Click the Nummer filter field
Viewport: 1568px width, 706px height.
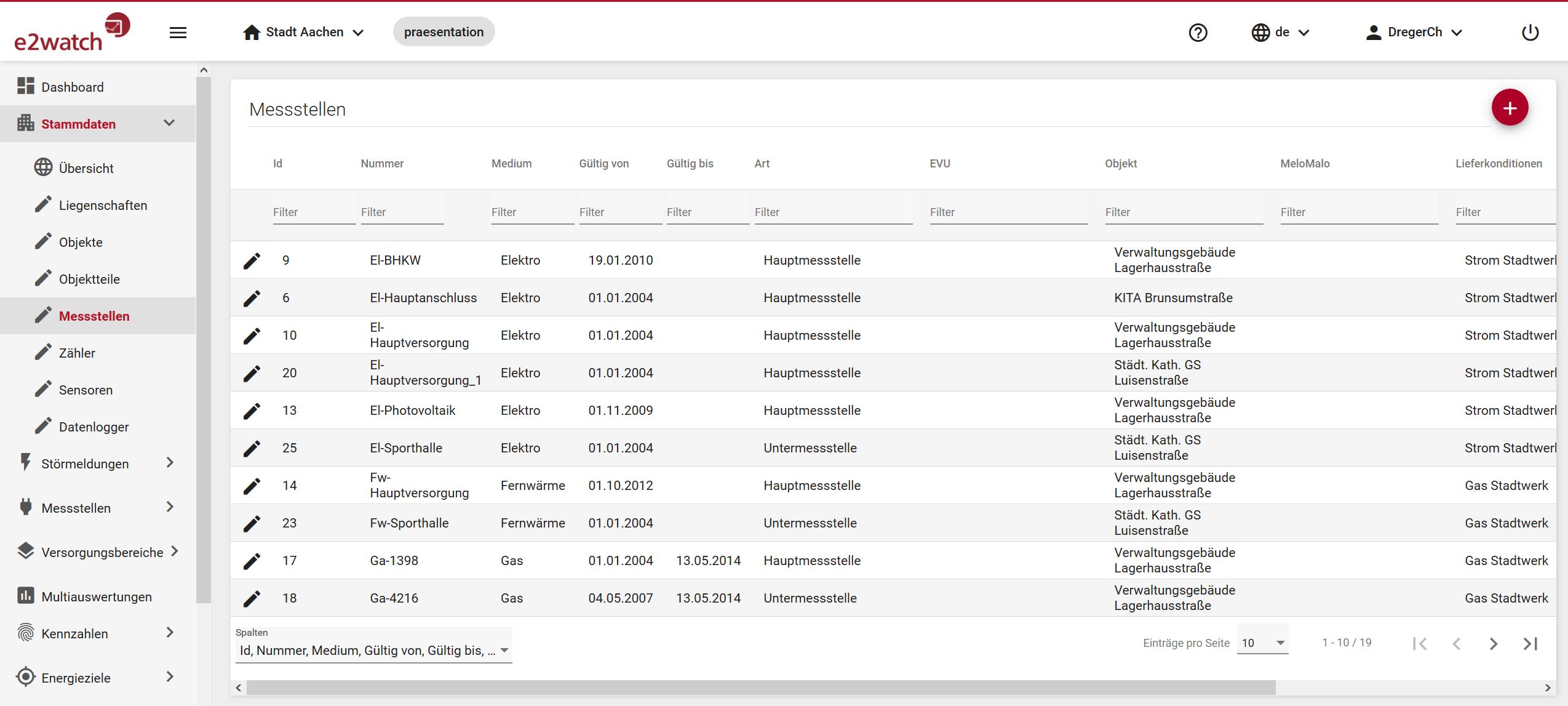(402, 212)
